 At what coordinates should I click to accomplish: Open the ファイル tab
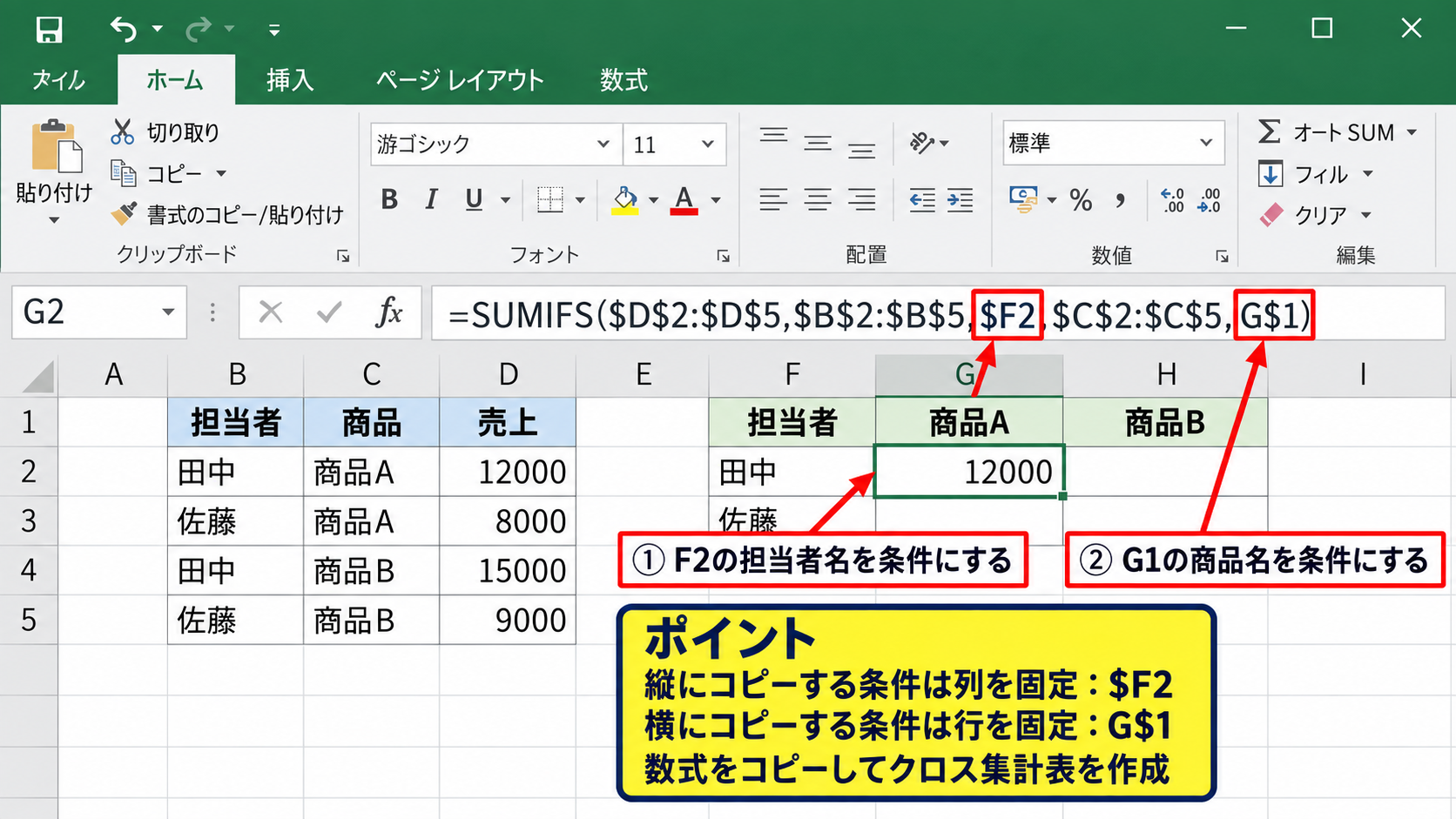pos(58,80)
